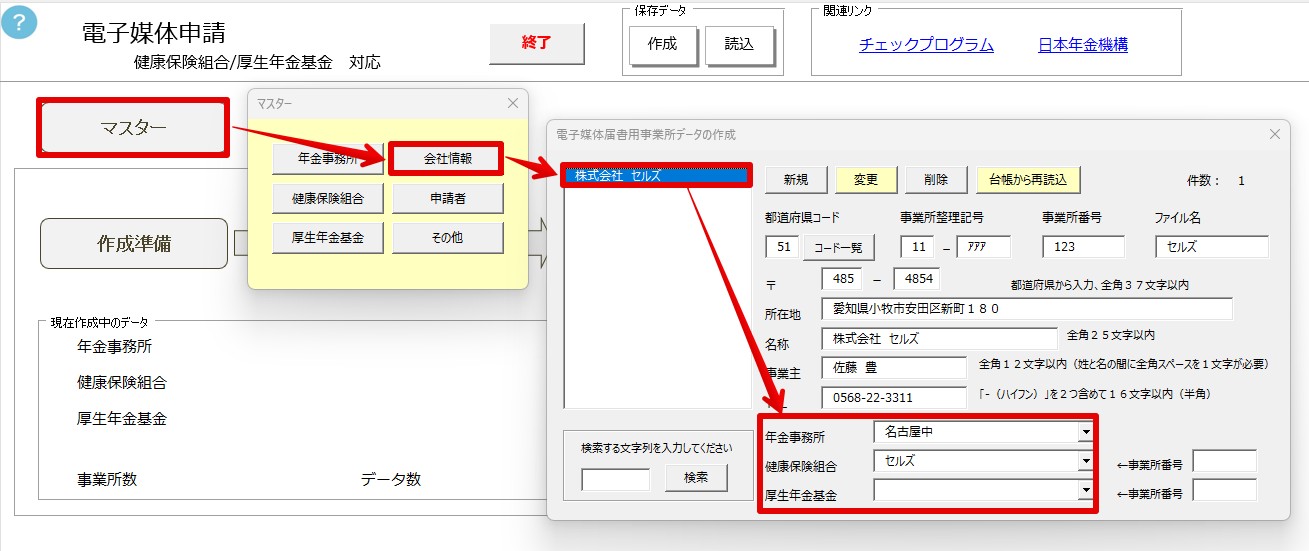Click the red 終了 button
The width and height of the screenshot is (1309, 551).
pyautogui.click(x=537, y=44)
